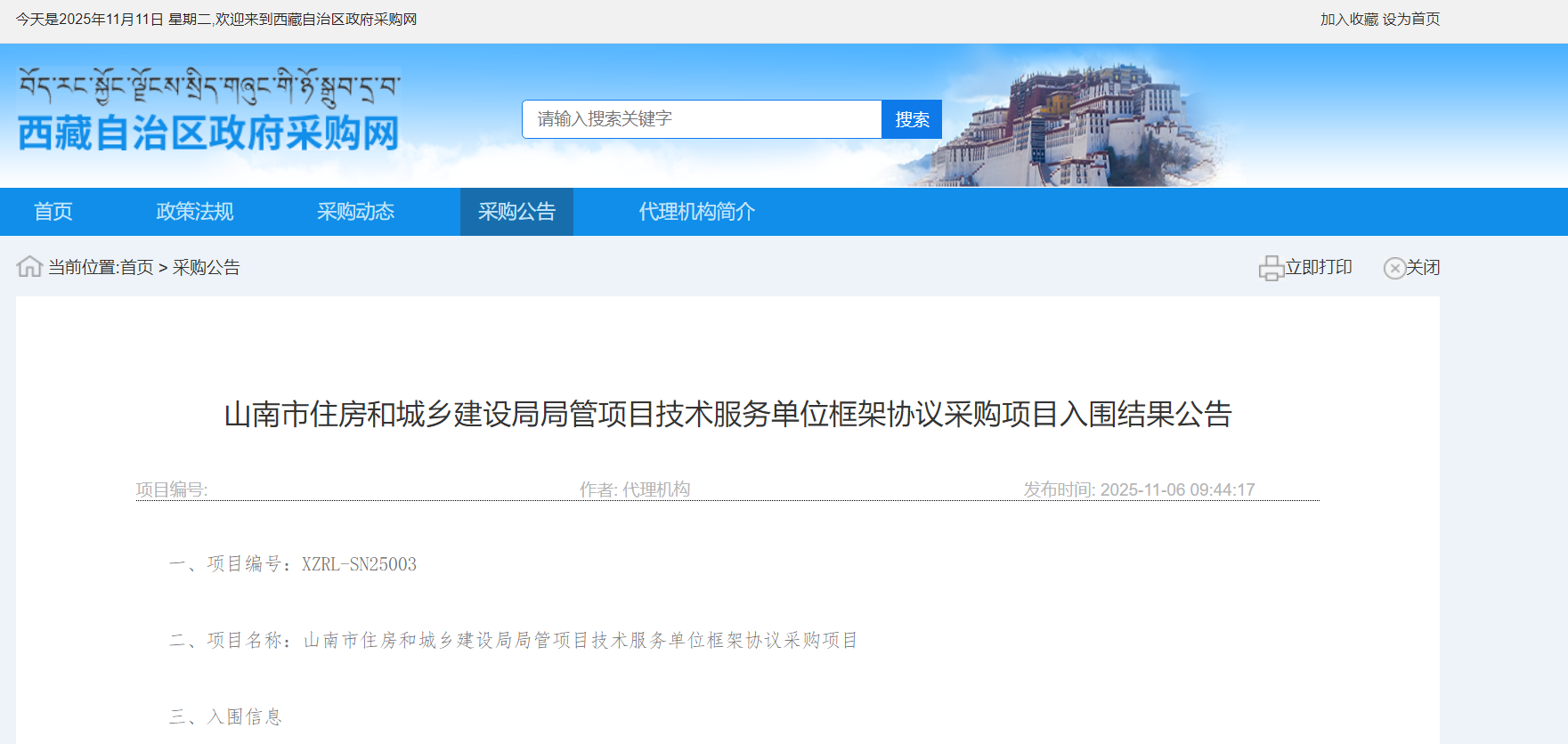Click the circled X close icon
This screenshot has width=1568, height=744.
[x=1393, y=268]
